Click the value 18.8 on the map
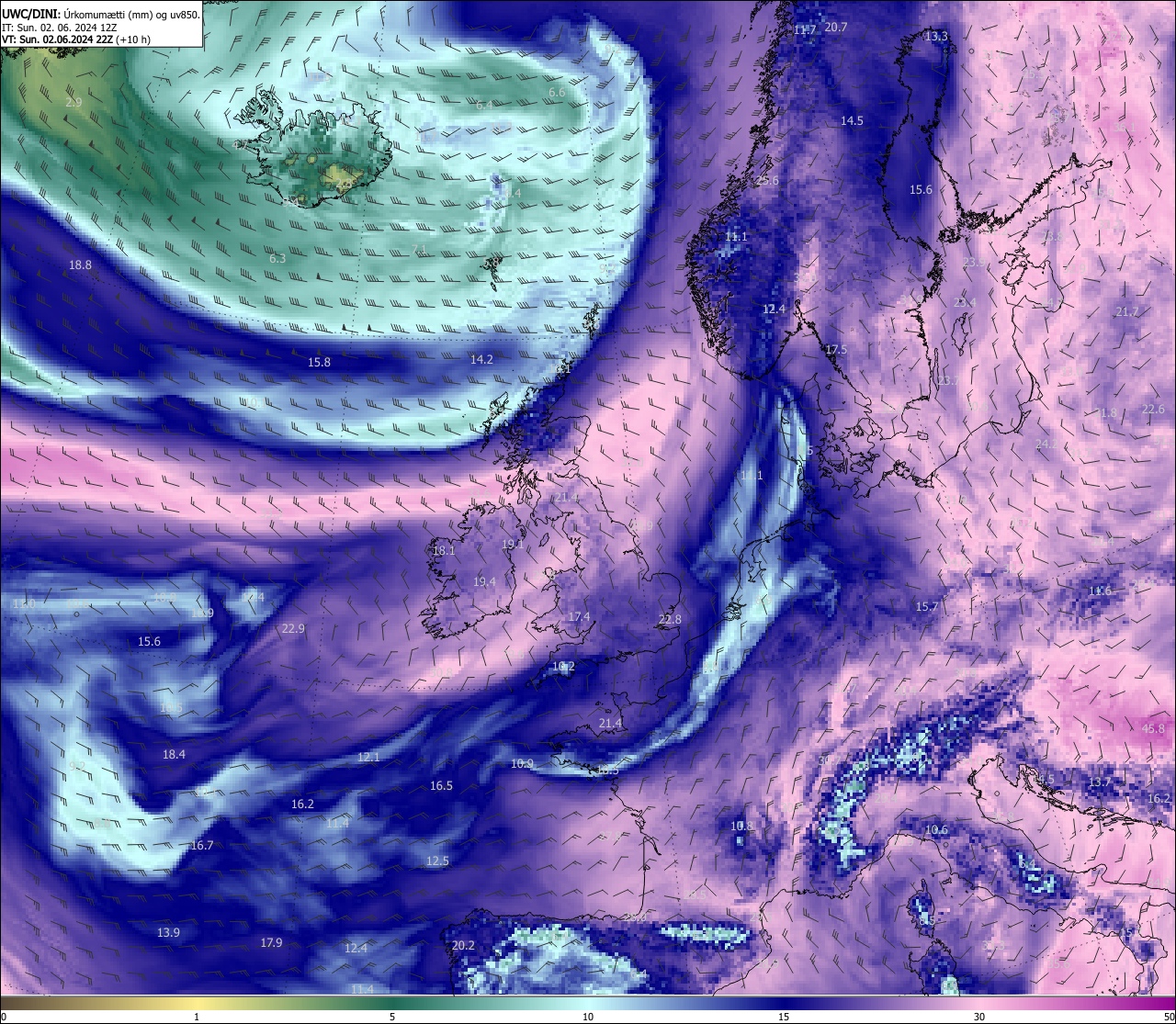 [80, 265]
